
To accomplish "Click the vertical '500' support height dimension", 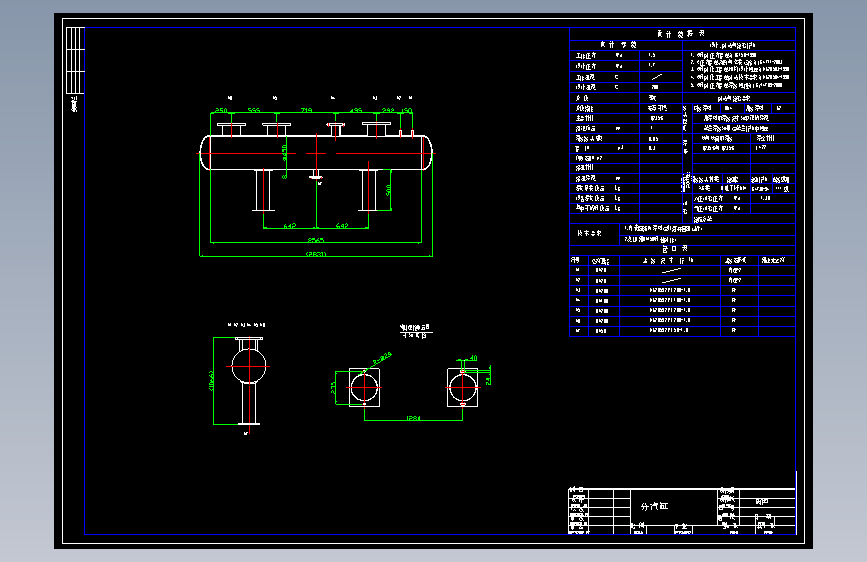I will pyautogui.click(x=388, y=190).
